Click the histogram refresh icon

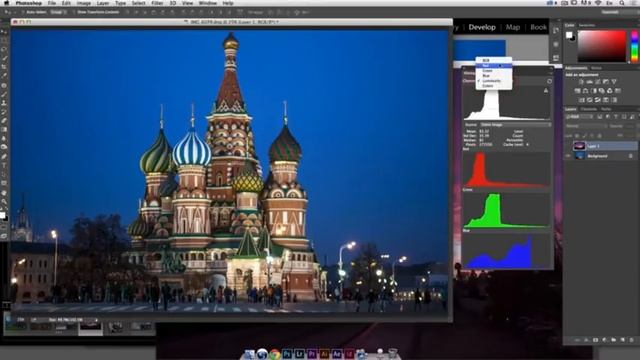549,81
